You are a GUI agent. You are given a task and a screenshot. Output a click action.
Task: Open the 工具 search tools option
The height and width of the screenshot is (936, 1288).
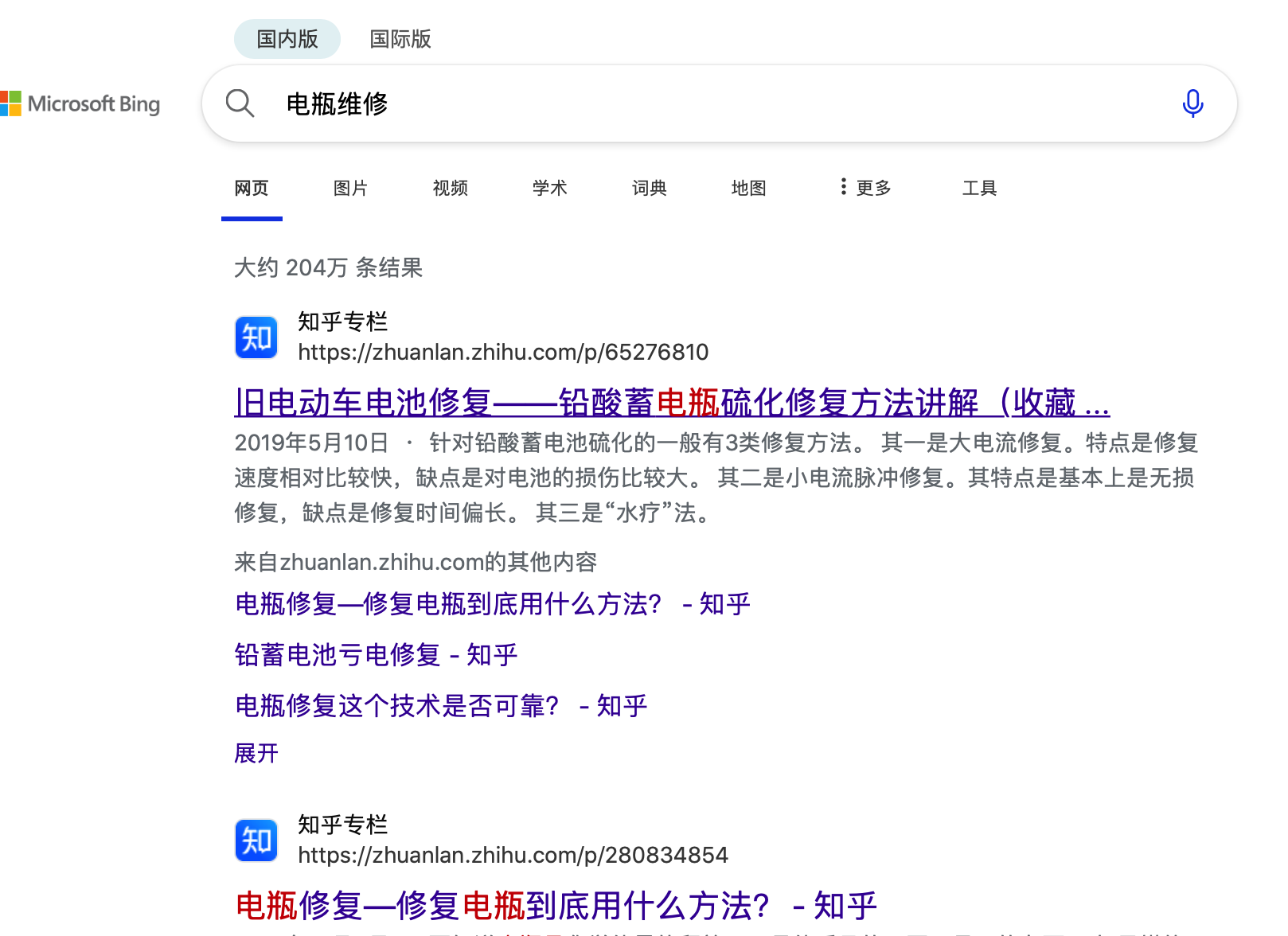(979, 189)
